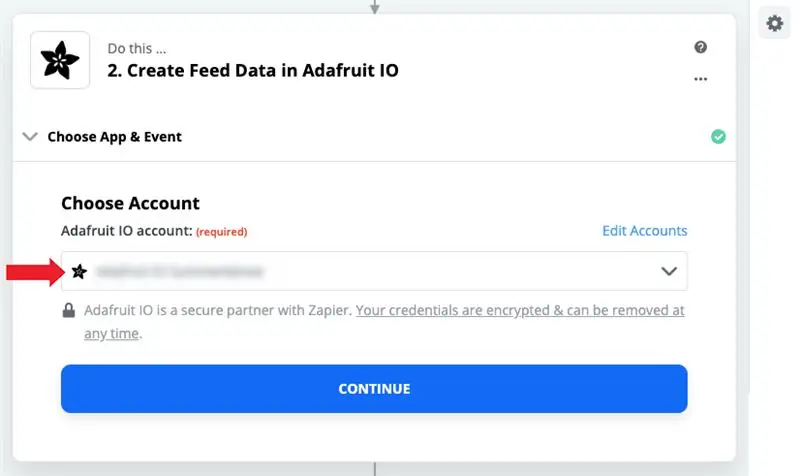Click the blurred account name text

[180, 272]
